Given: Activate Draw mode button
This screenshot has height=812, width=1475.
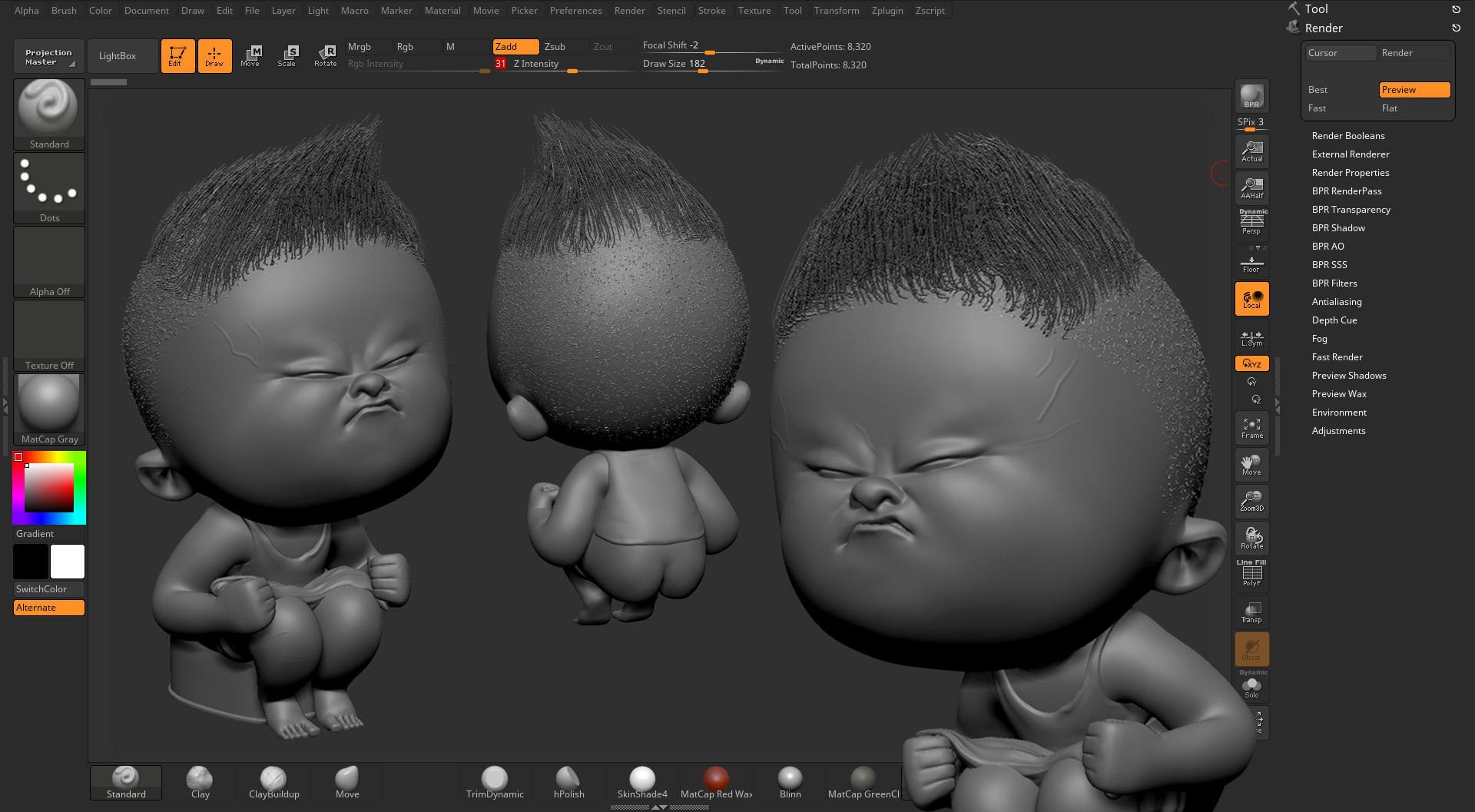Looking at the screenshot, I should click(214, 56).
